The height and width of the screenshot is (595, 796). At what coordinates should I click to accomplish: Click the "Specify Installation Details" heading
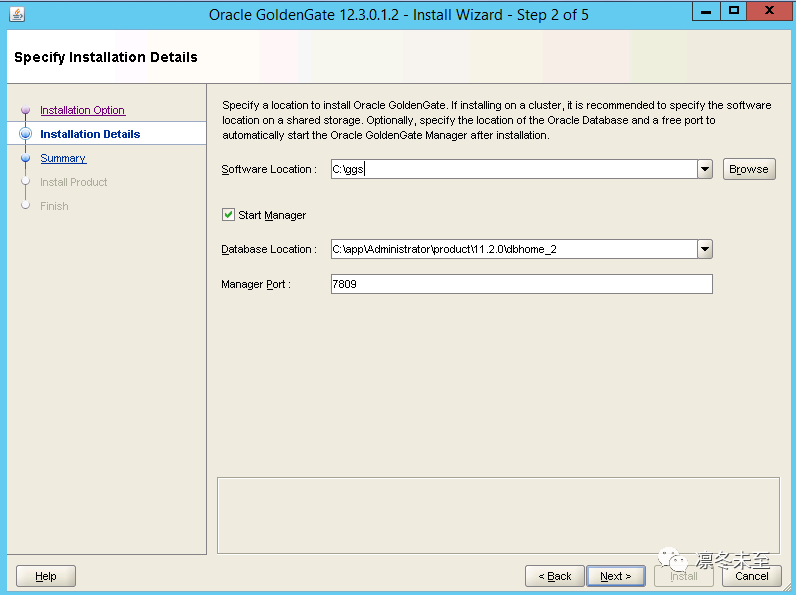click(106, 57)
